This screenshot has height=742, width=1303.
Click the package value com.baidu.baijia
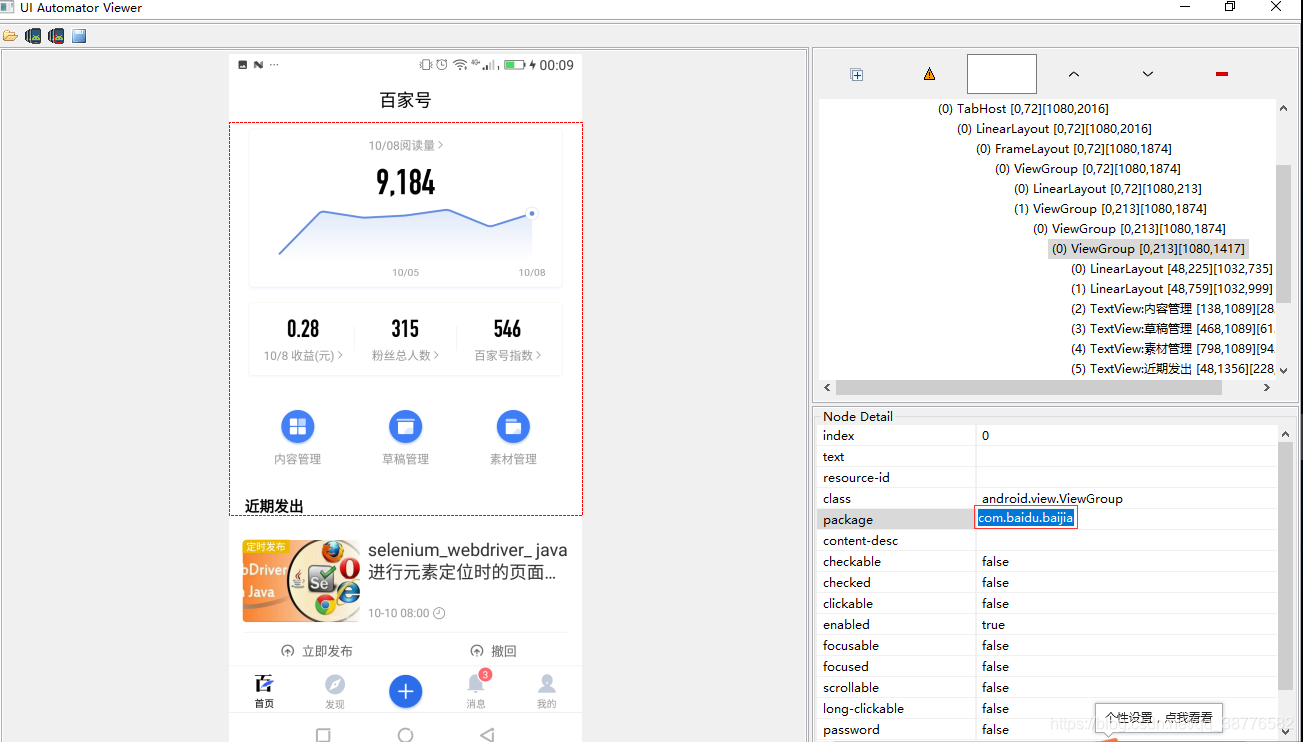[1026, 518]
